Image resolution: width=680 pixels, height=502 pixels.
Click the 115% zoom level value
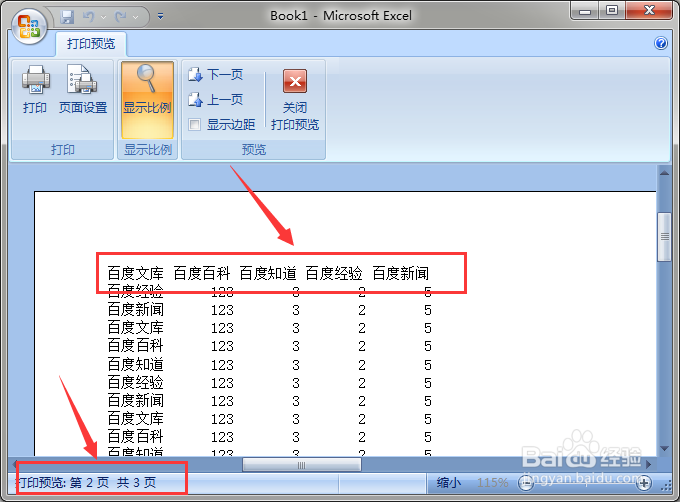[x=493, y=482]
